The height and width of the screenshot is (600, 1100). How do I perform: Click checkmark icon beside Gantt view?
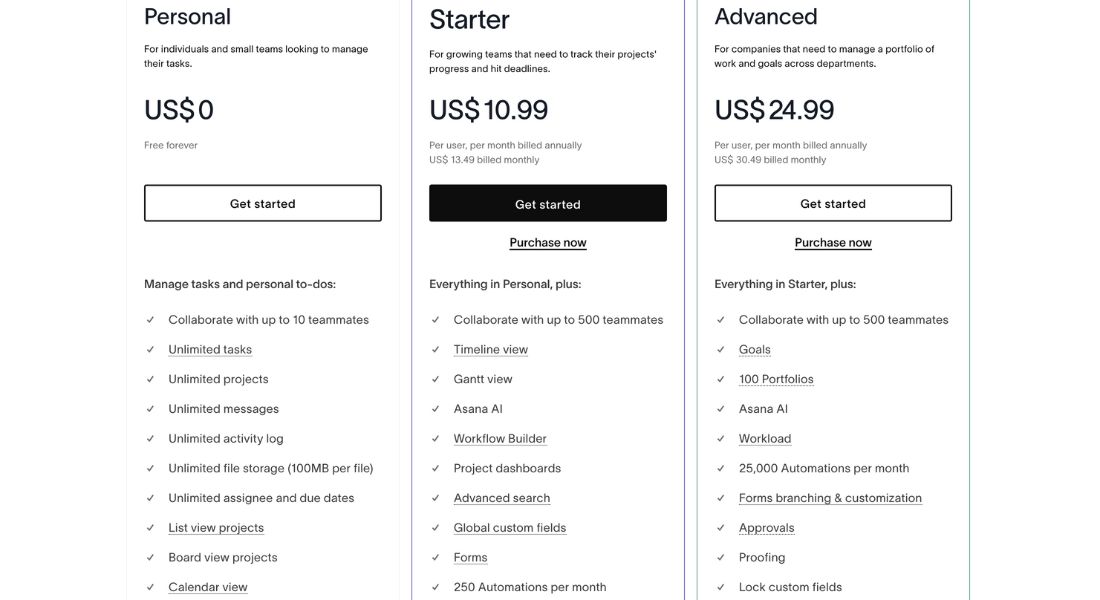coord(436,379)
